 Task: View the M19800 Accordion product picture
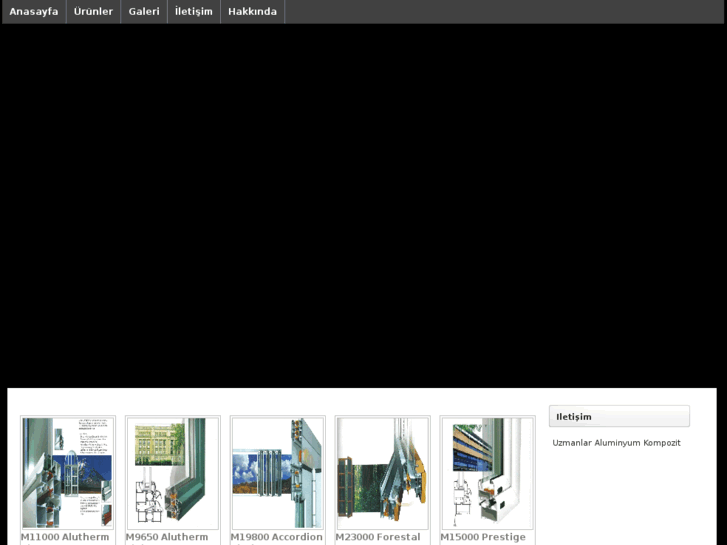coord(278,473)
